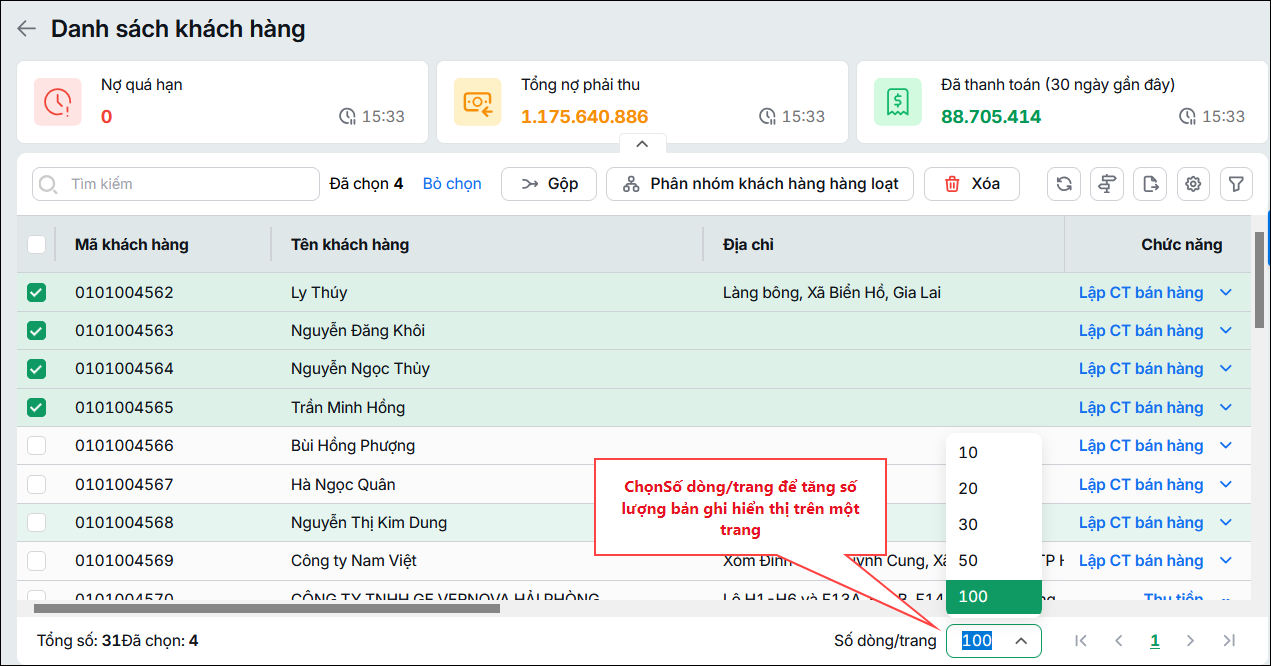Image resolution: width=1271 pixels, height=666 pixels.
Task: Go back using the left arrow icon
Action: point(26,29)
